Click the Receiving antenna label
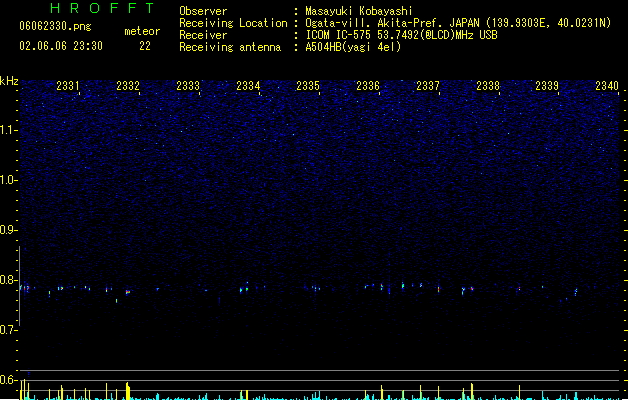This screenshot has width=629, height=400. click(230, 47)
